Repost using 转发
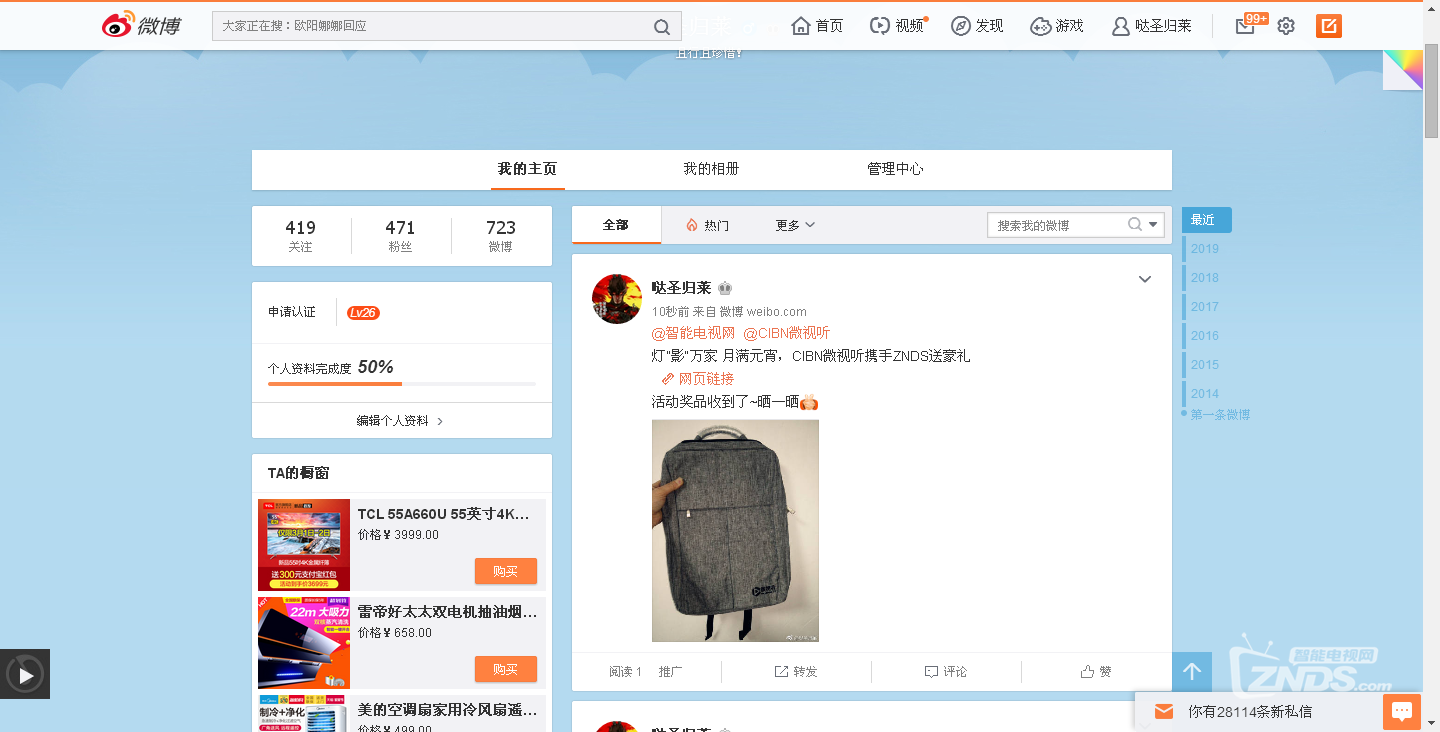This screenshot has width=1440, height=732. pos(796,672)
